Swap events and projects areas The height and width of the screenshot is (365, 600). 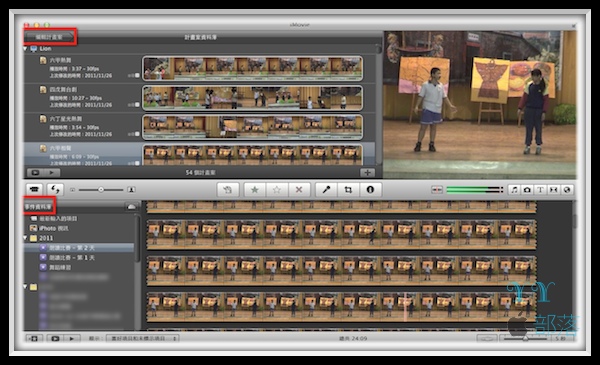pos(55,189)
